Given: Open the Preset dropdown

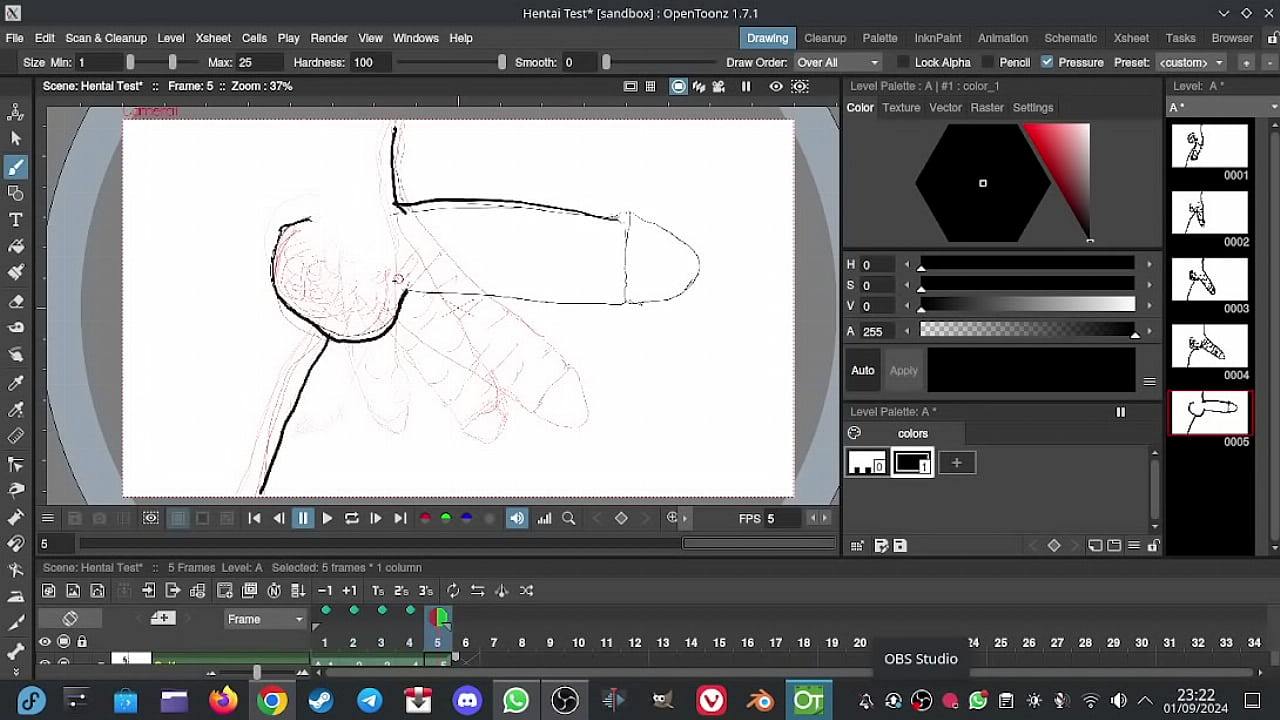Looking at the screenshot, I should 1191,62.
